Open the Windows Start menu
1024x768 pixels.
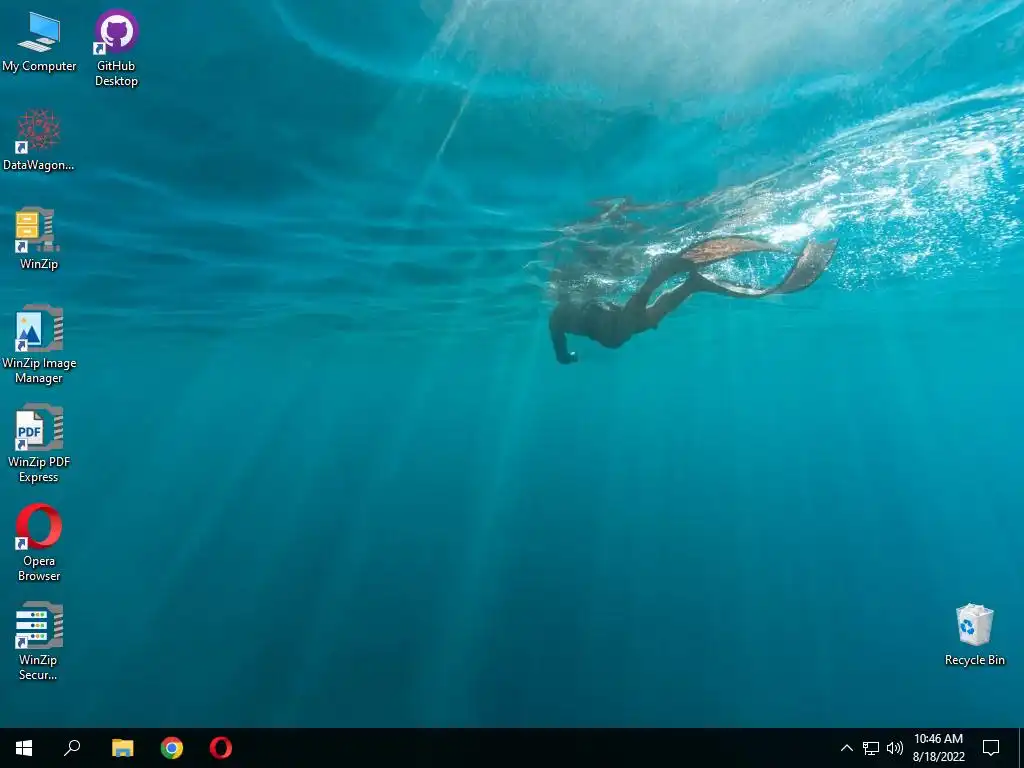point(24,748)
